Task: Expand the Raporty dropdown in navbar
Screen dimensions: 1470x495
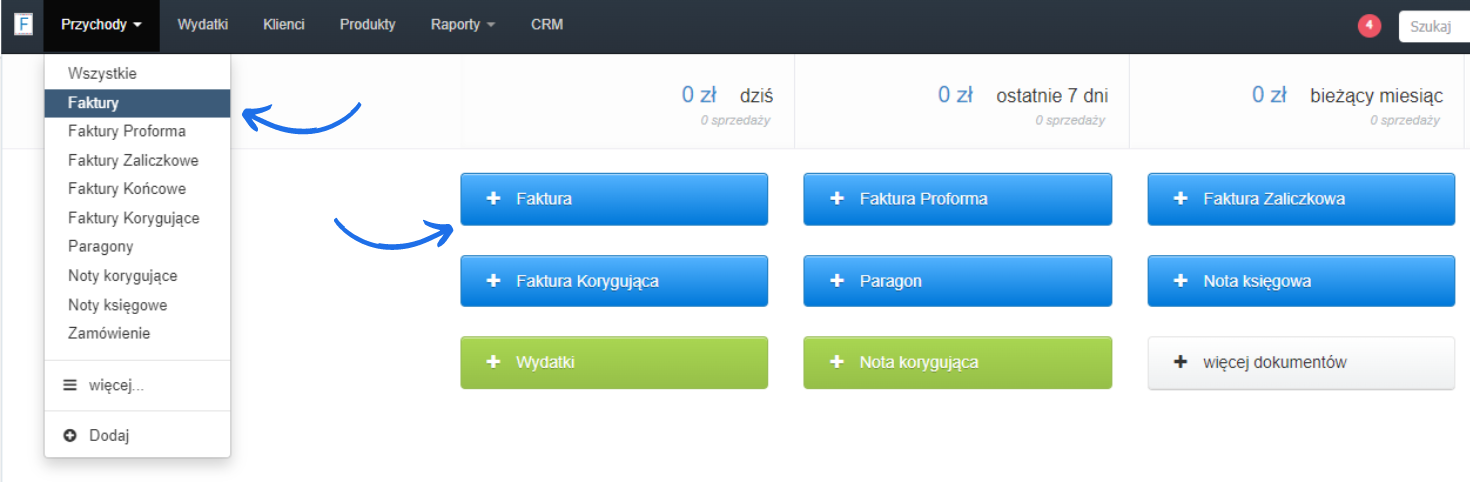Action: pyautogui.click(x=462, y=25)
